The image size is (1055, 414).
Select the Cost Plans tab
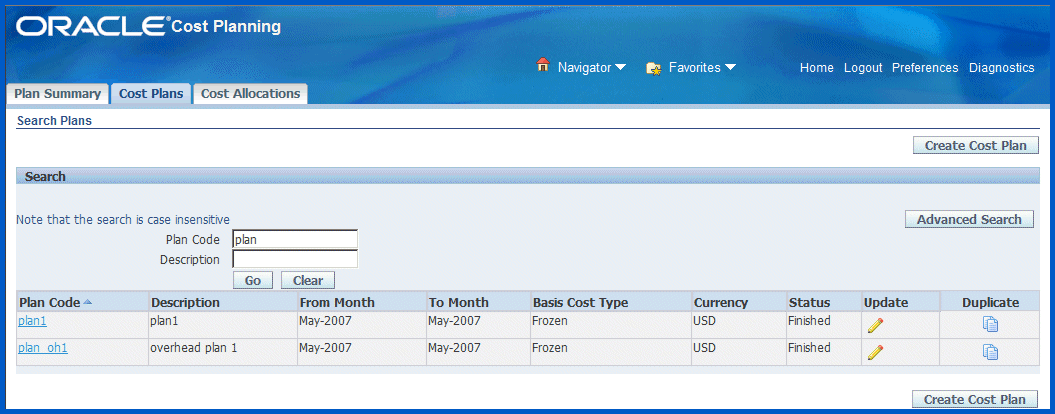pos(151,94)
